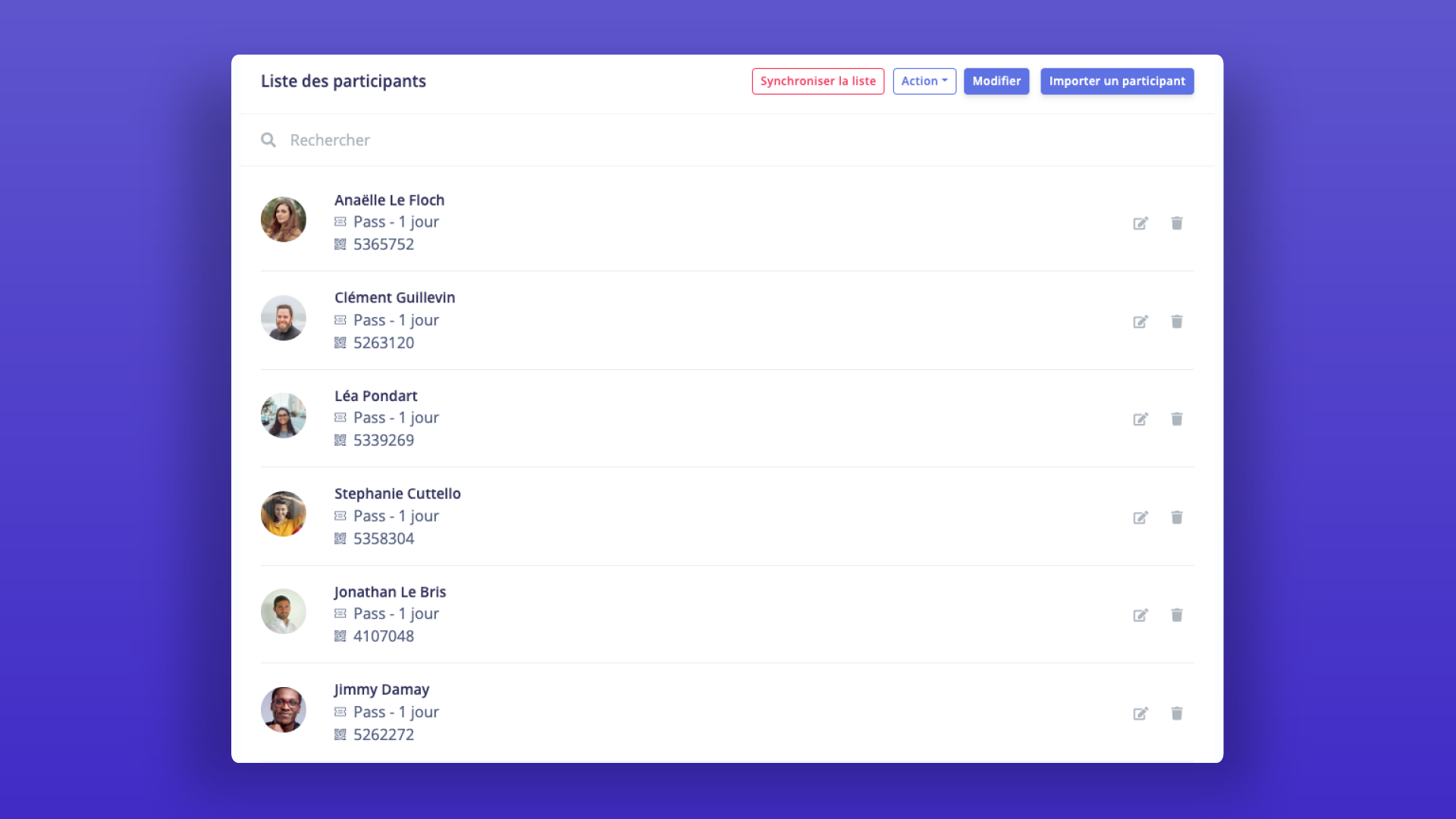
Task: Click the edit icon for Jonathan Le Bris
Action: (1140, 615)
